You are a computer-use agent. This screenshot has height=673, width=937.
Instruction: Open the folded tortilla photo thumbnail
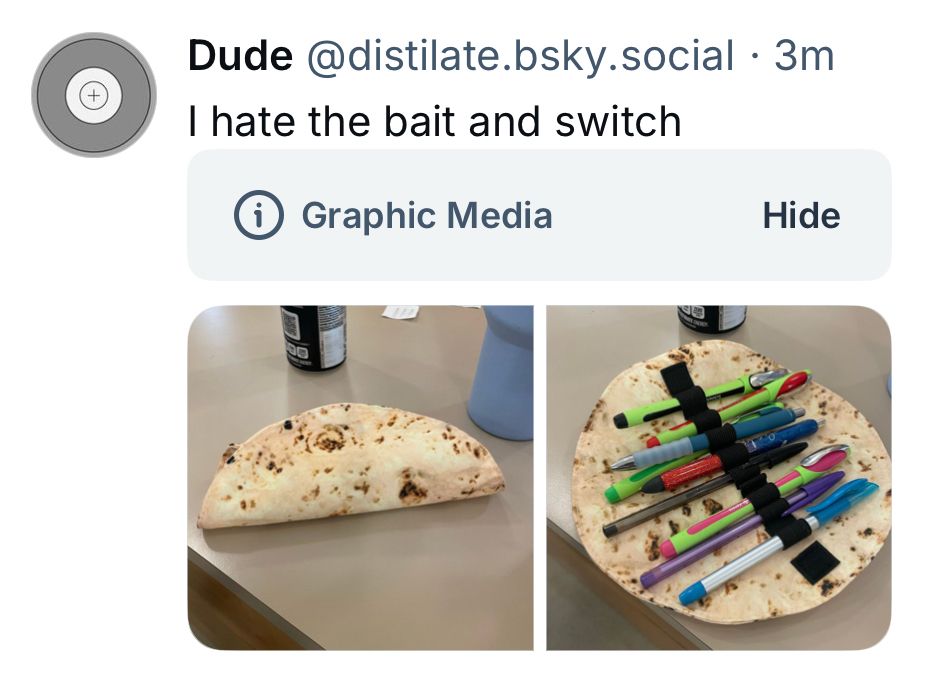coord(360,478)
